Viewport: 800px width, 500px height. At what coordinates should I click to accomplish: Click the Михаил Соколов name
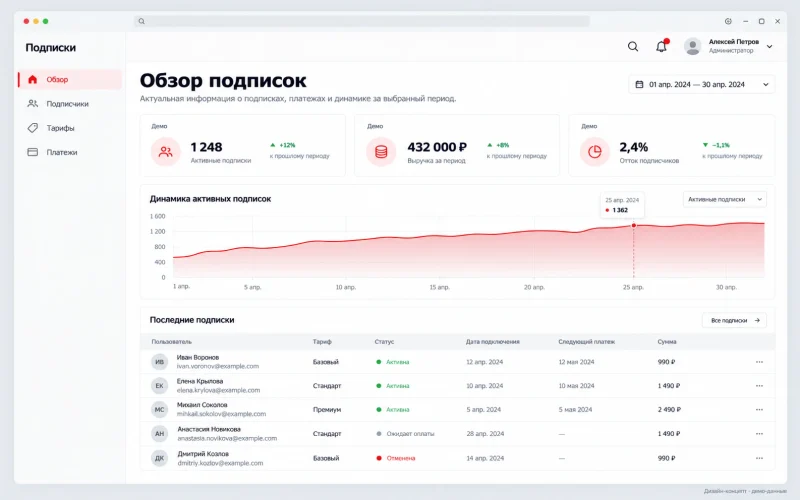pos(202,405)
